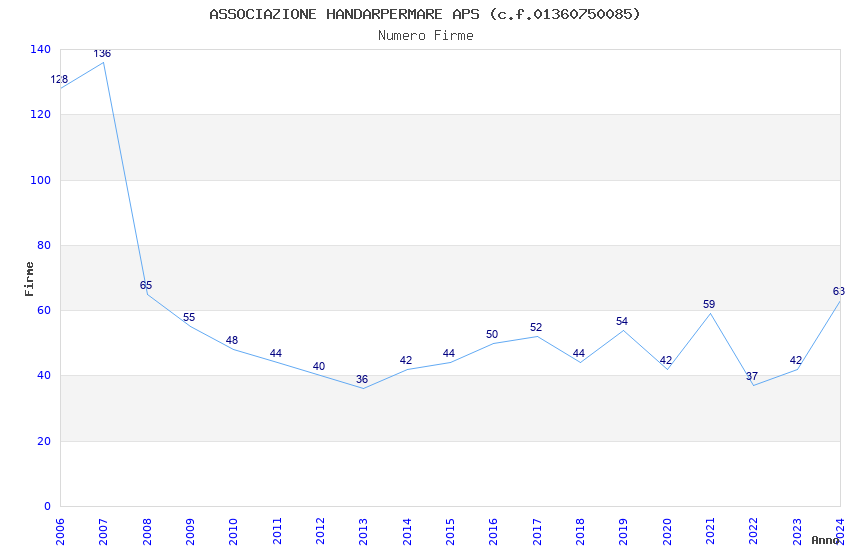Click the 2022 x-axis year tick
Image resolution: width=850 pixels, height=550 pixels.
click(754, 532)
